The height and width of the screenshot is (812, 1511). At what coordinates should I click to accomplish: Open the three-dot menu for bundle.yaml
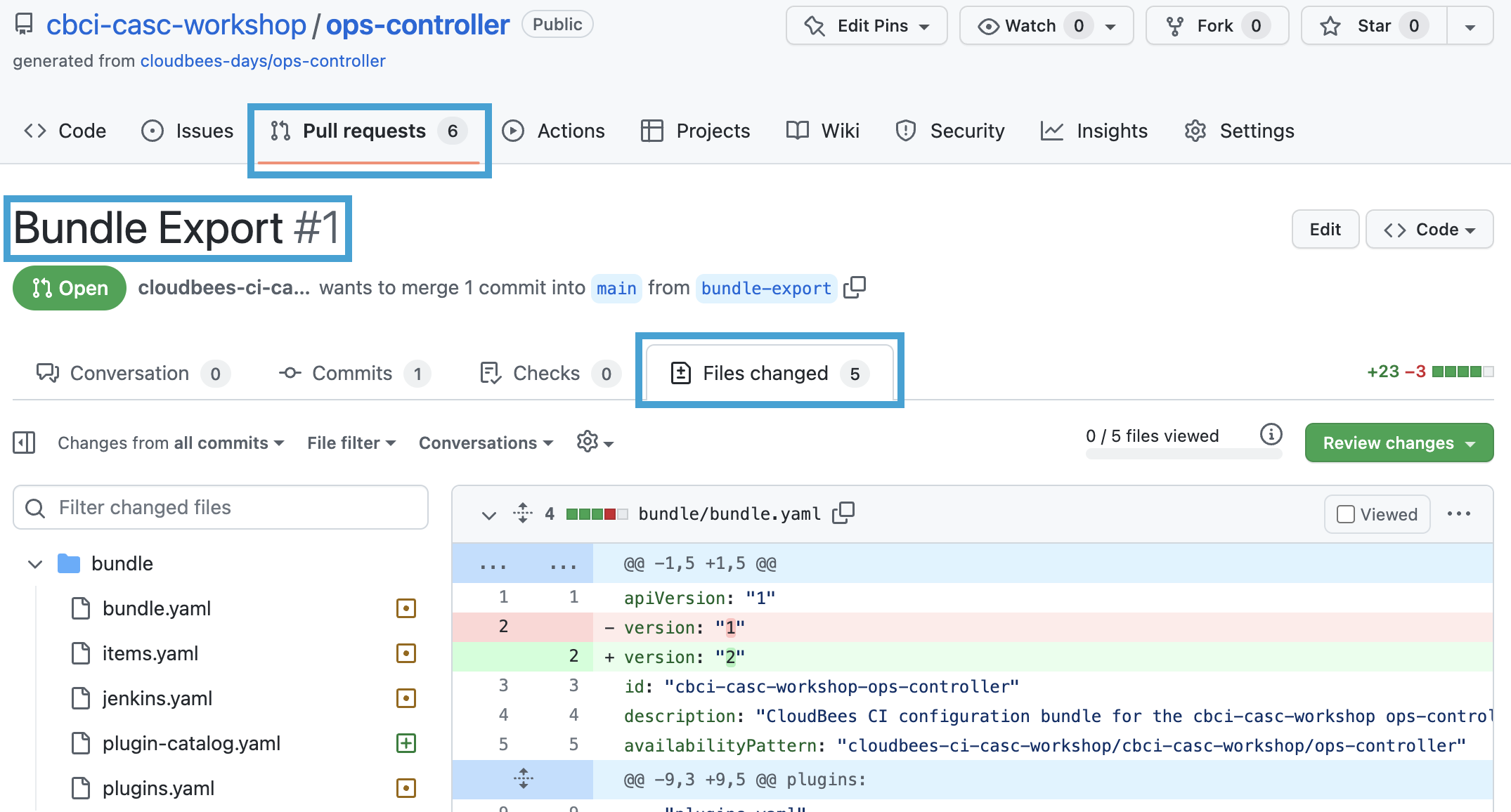coord(1459,513)
